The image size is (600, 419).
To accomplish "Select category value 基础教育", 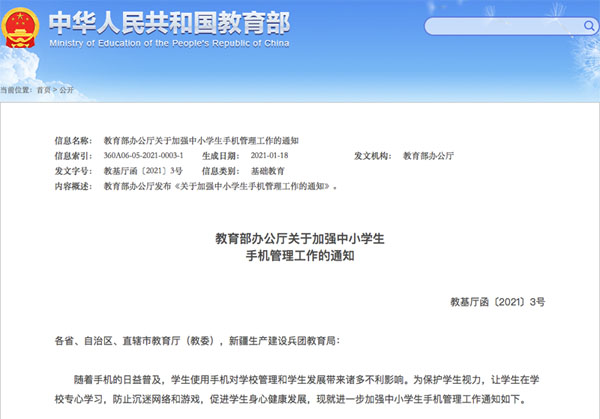I will point(267,171).
